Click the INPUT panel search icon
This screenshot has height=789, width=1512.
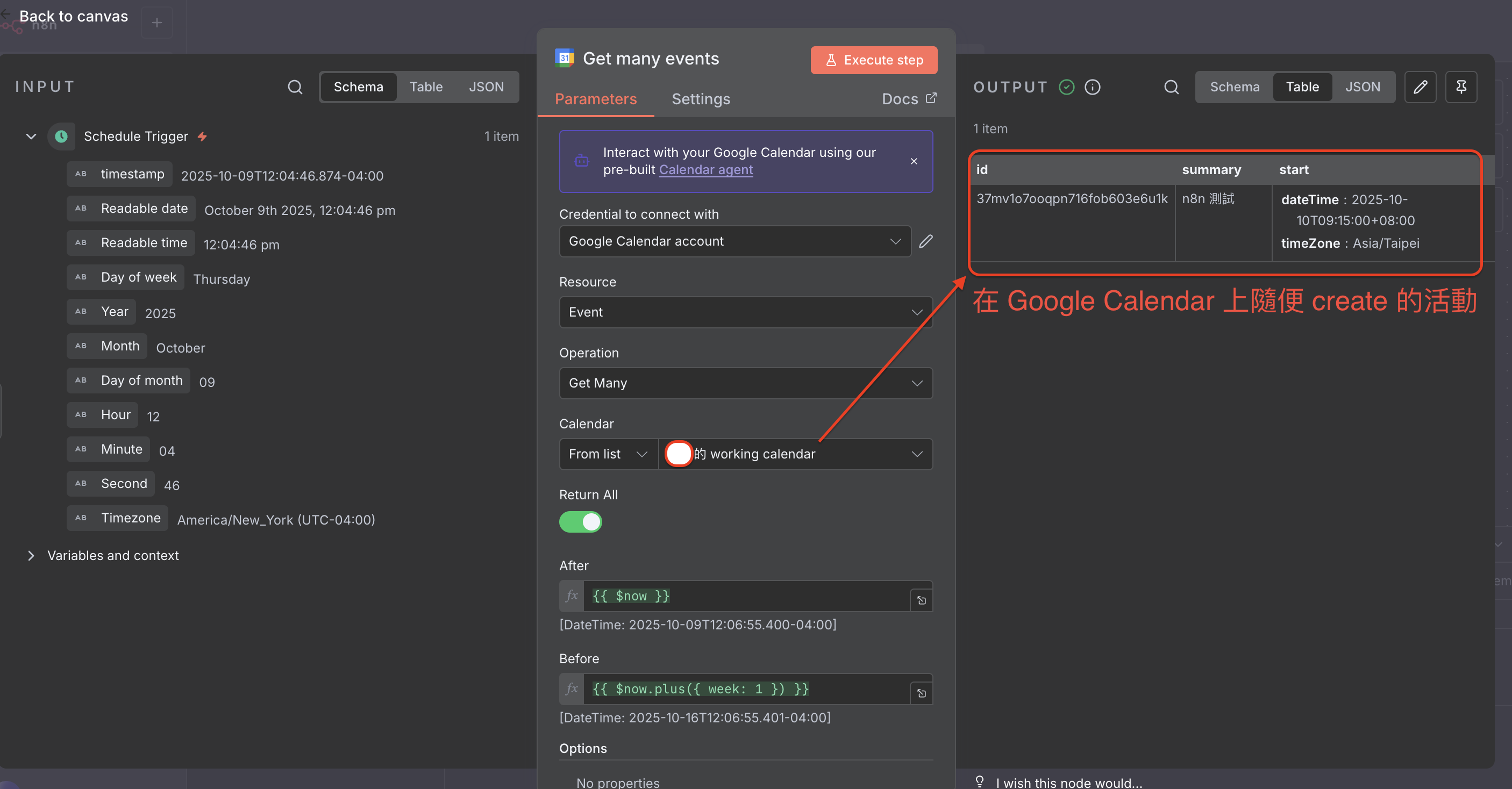(x=295, y=87)
